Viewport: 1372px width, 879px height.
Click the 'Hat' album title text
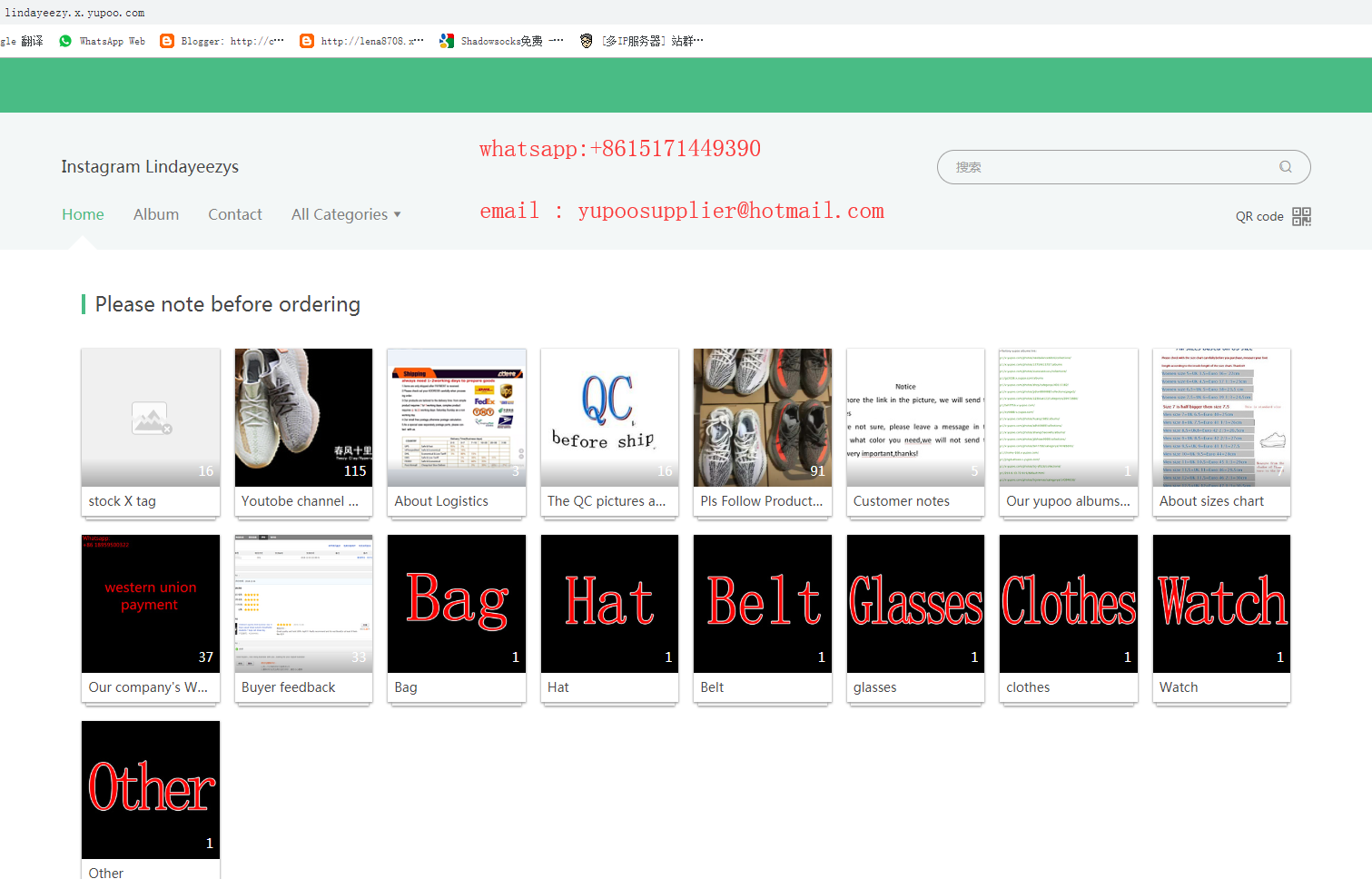[x=558, y=687]
